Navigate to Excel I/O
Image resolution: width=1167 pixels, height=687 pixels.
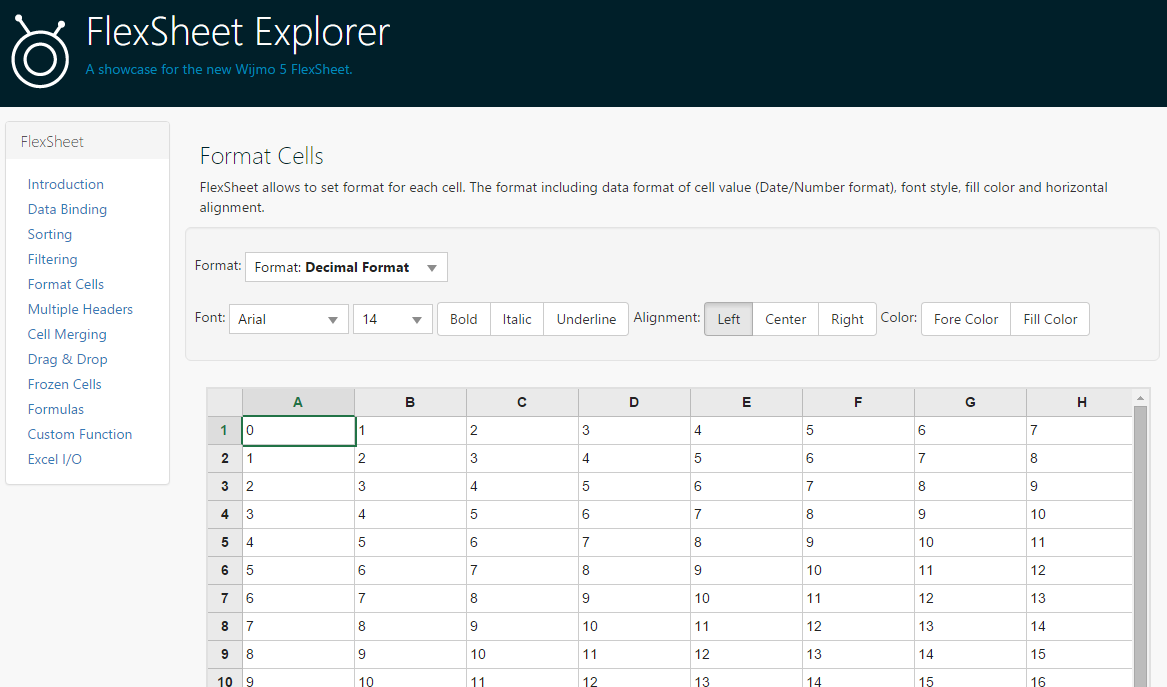(54, 460)
